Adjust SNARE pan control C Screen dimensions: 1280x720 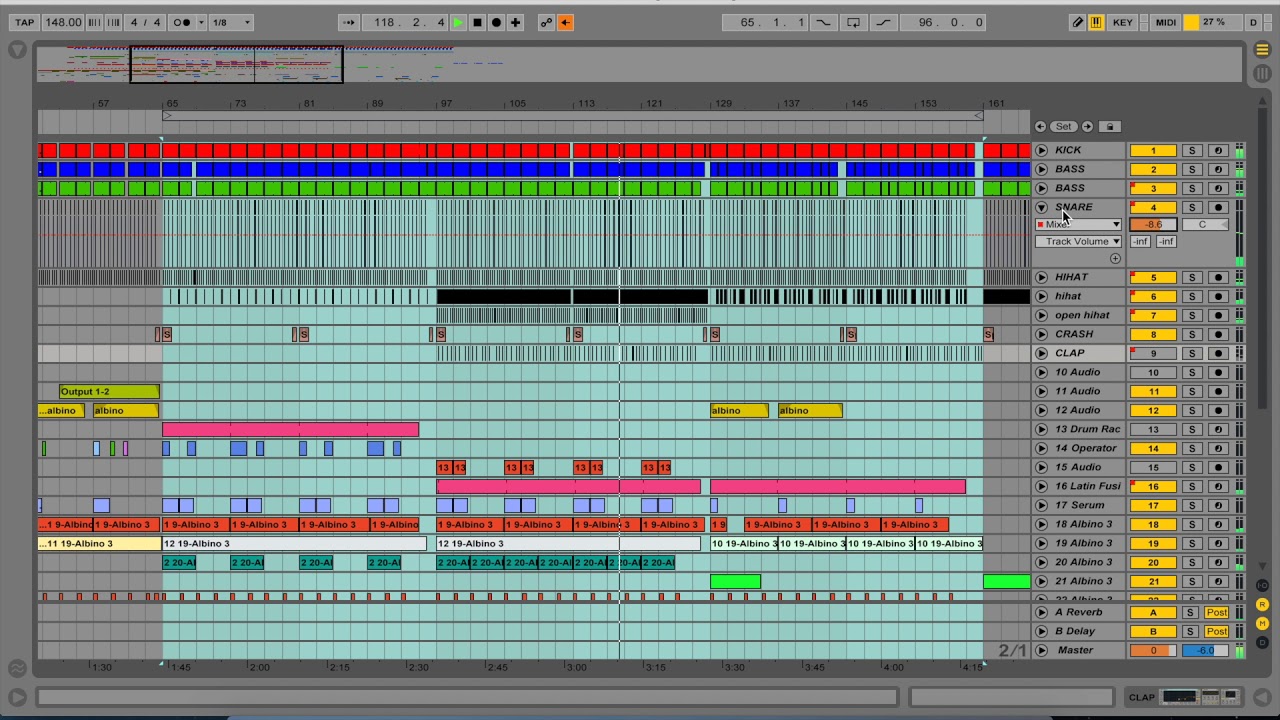tap(1204, 225)
